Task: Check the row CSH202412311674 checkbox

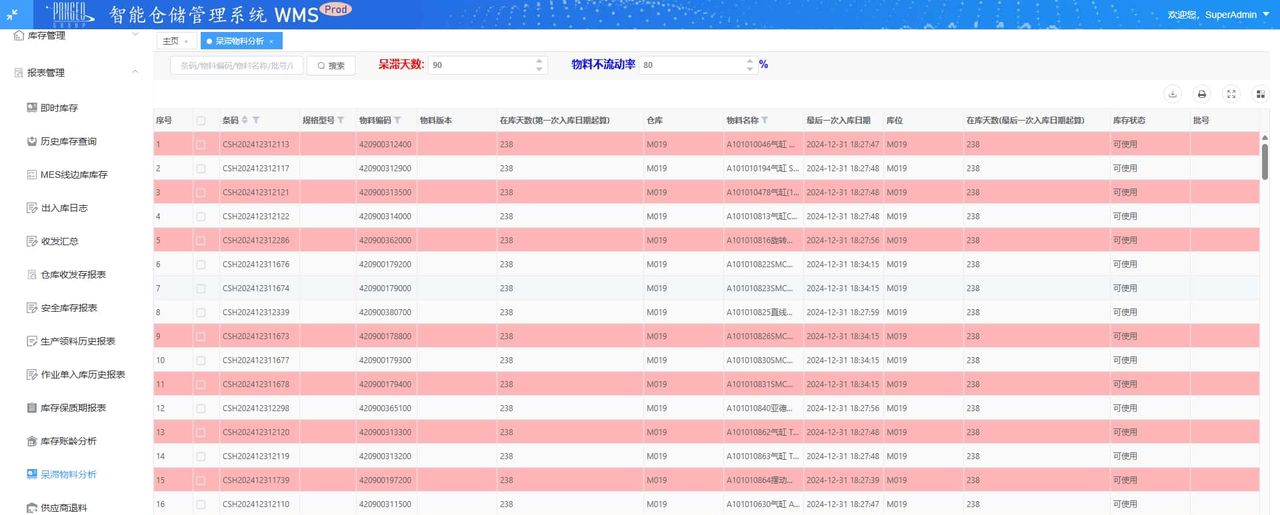Action: click(201, 288)
